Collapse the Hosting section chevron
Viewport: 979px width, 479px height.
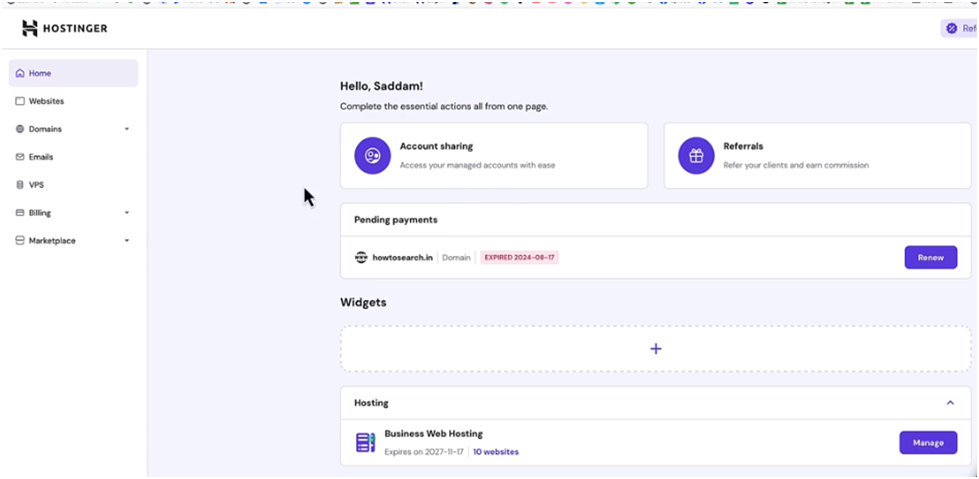click(x=950, y=403)
